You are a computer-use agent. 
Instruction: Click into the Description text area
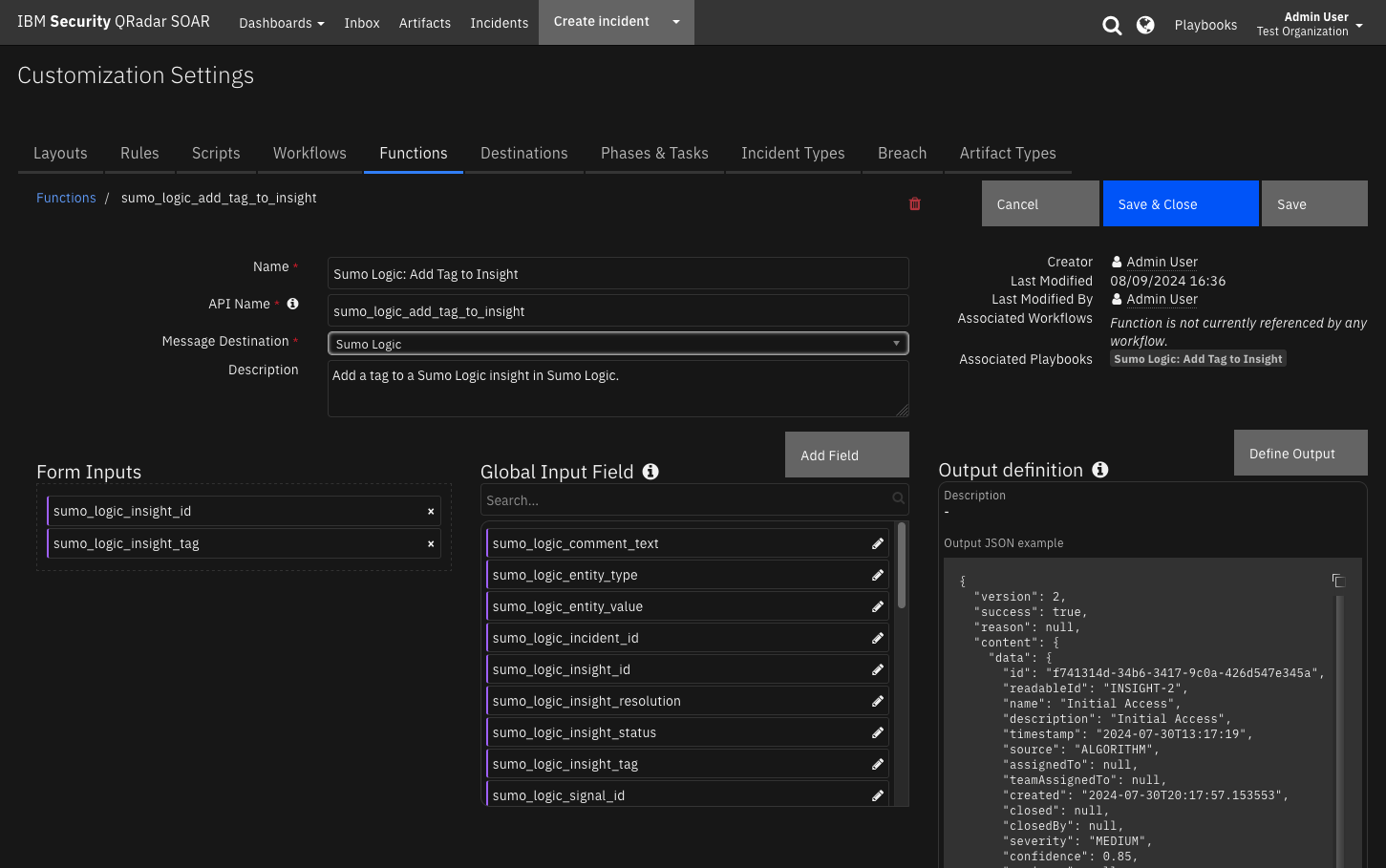[x=618, y=388]
